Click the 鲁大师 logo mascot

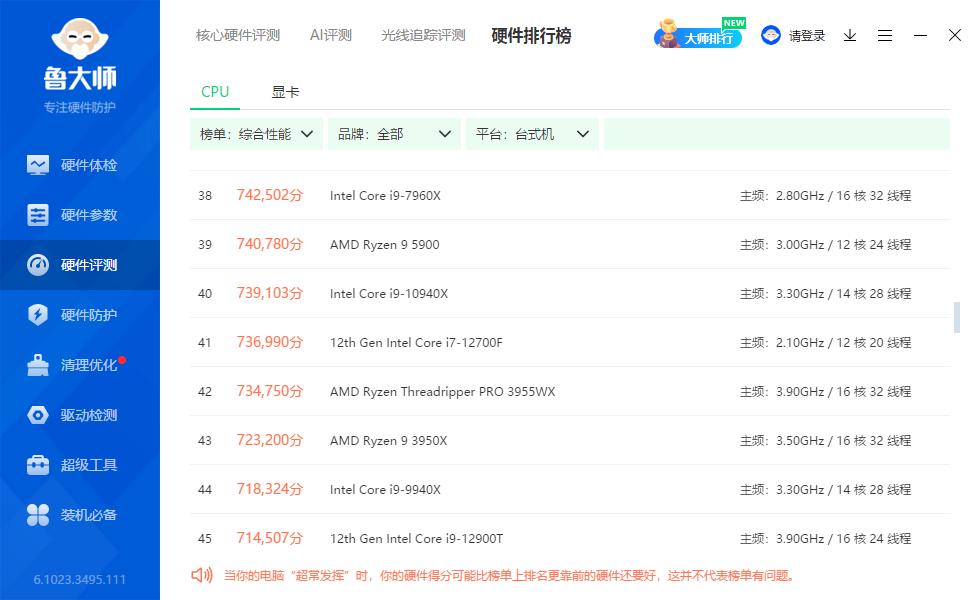coord(80,42)
